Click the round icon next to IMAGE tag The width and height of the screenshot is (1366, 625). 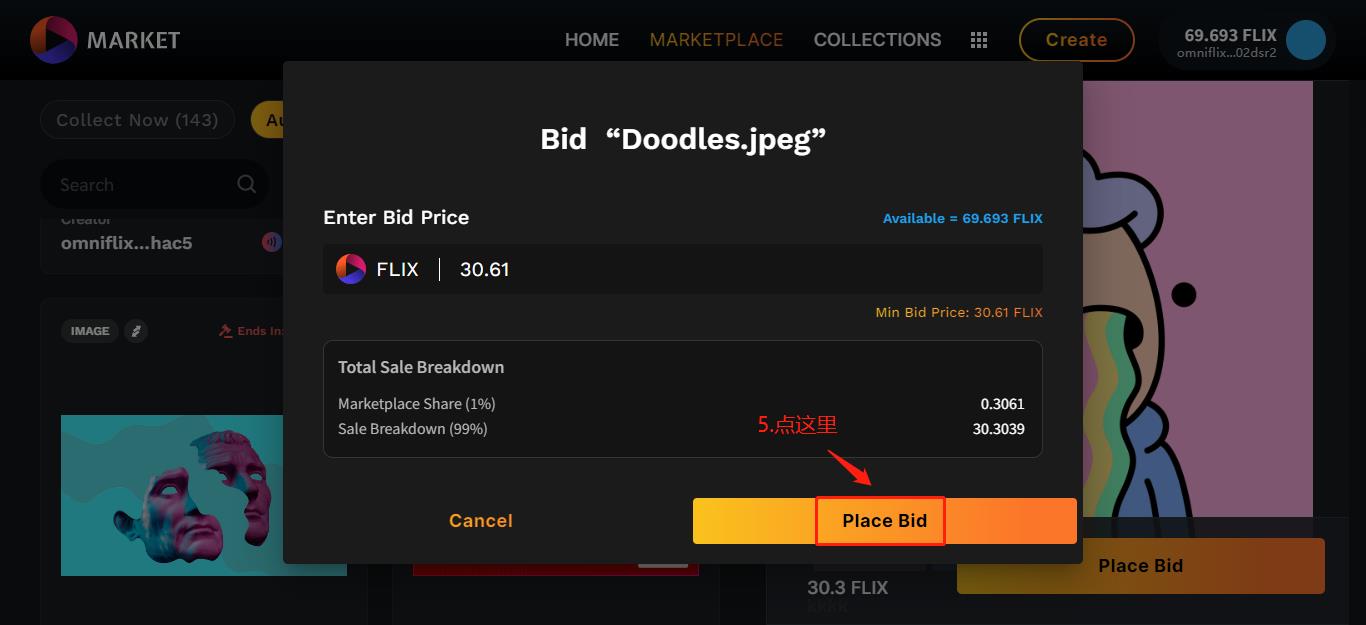click(x=136, y=331)
